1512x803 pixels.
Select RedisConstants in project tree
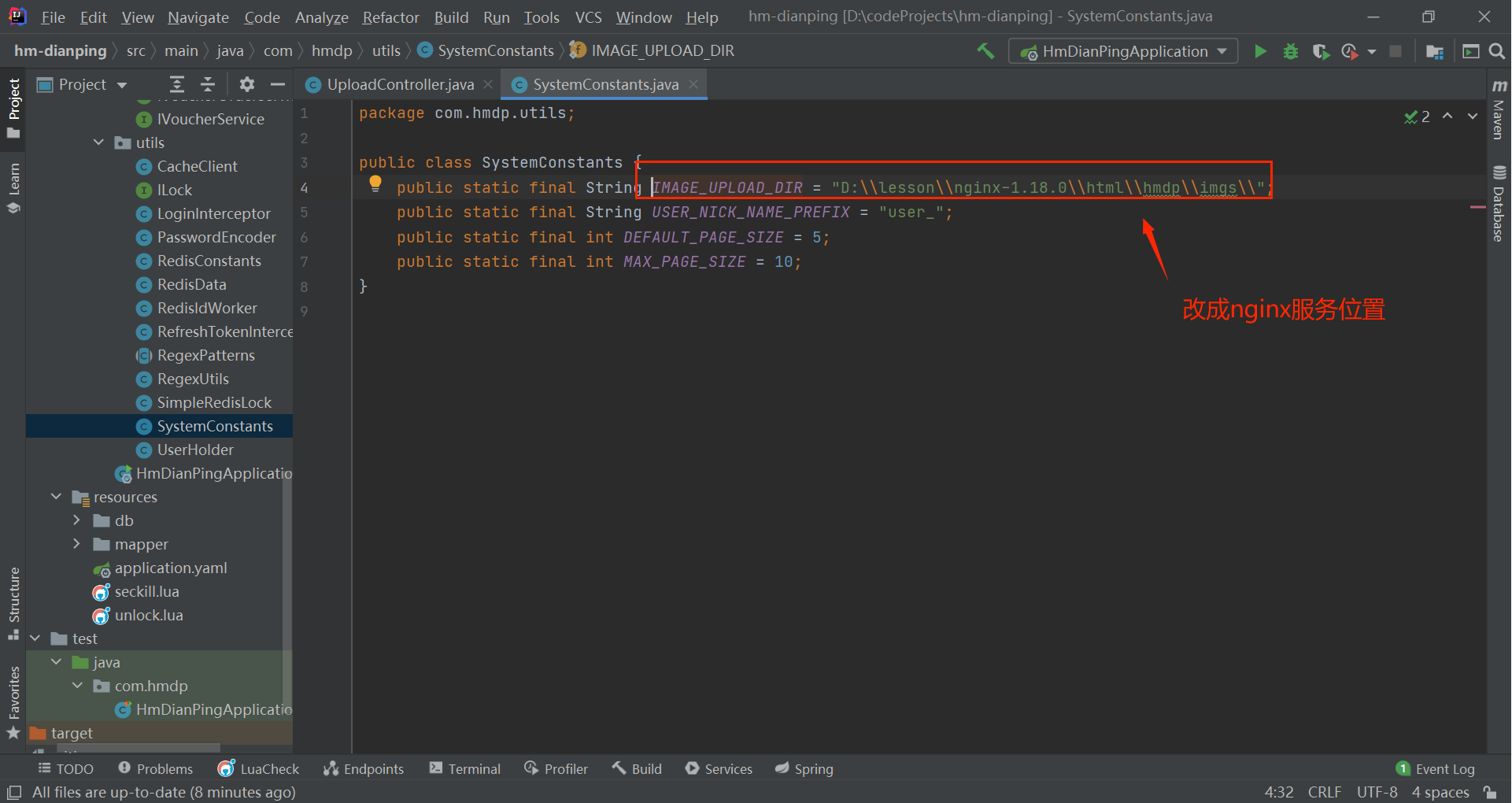[209, 261]
